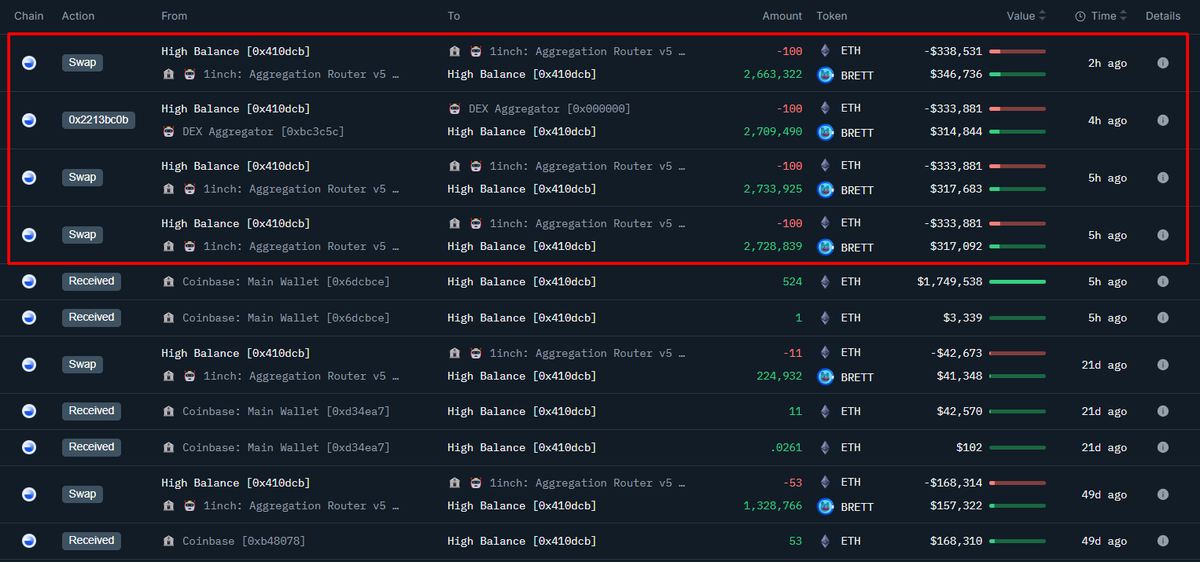Click 2h ago time cell
The image size is (1200, 562).
[1107, 63]
